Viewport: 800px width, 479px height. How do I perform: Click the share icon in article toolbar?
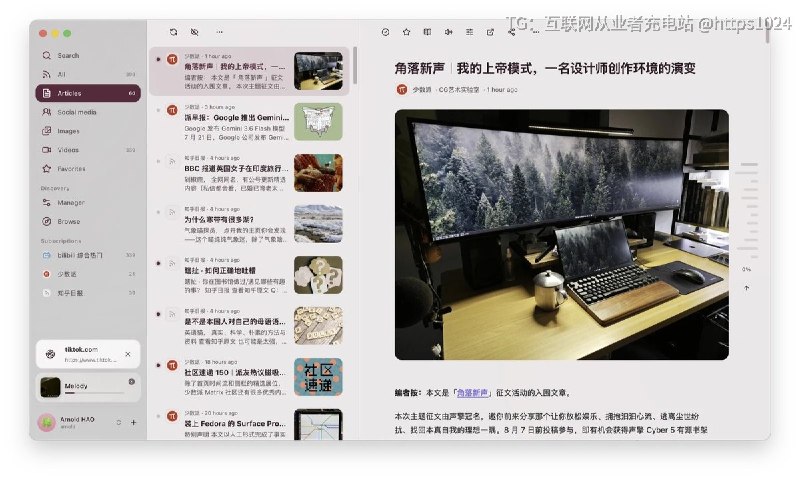click(x=511, y=32)
